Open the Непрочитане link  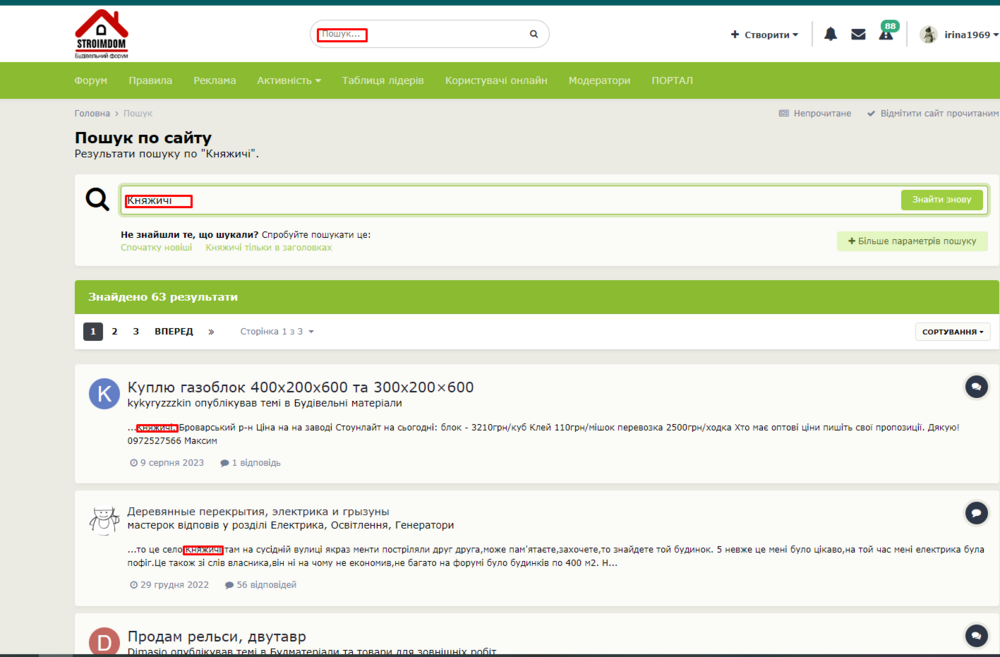point(815,114)
